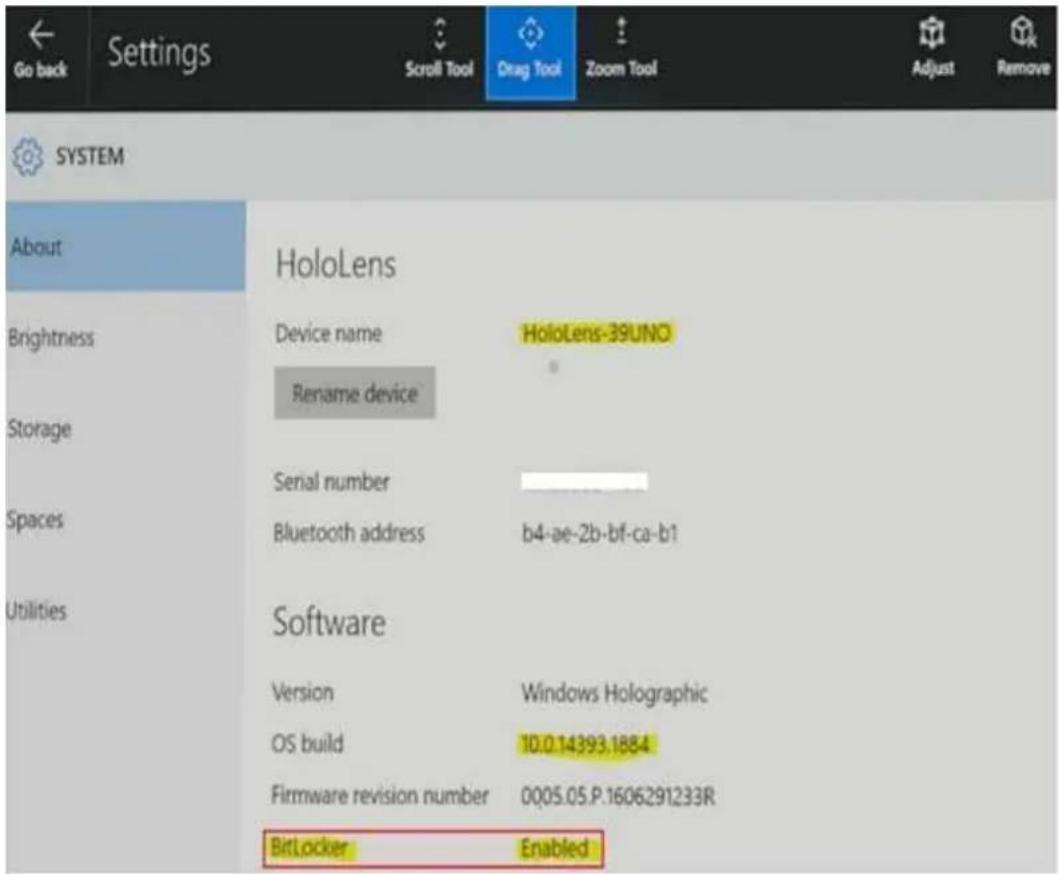Viewport: 1059px width, 874px height.
Task: Select the Scroll Tool
Action: tap(439, 50)
